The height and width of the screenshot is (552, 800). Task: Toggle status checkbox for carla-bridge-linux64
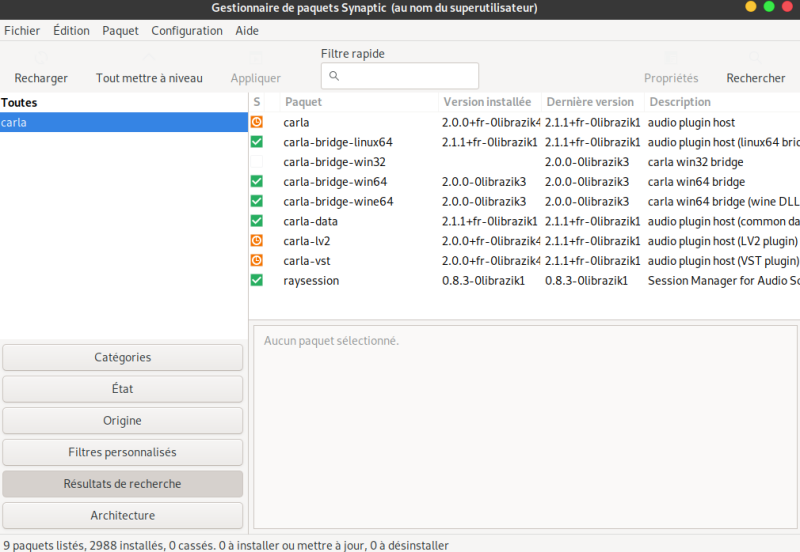pyautogui.click(x=257, y=142)
